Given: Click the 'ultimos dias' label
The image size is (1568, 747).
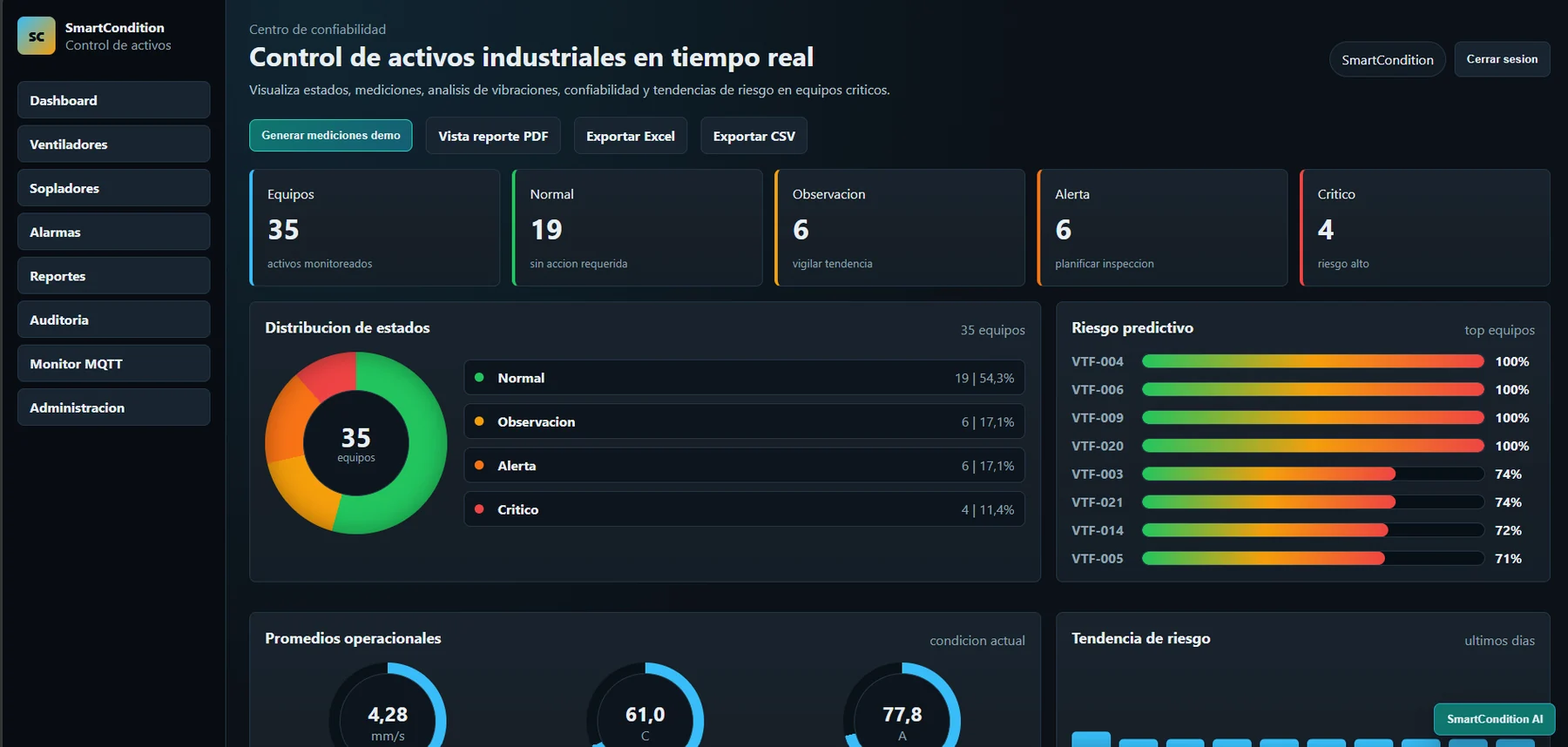Looking at the screenshot, I should click(x=1499, y=640).
